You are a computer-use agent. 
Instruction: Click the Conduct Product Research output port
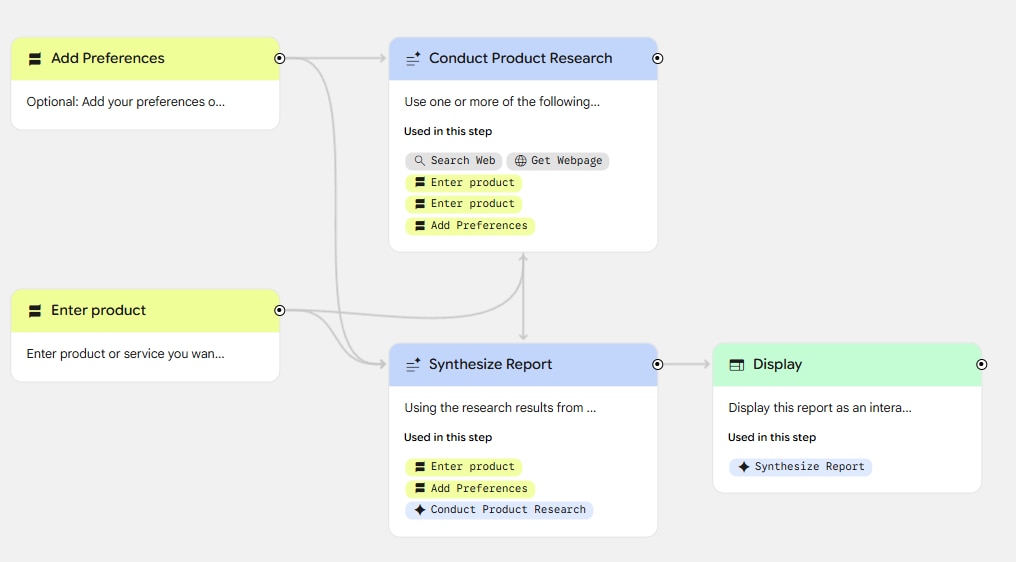point(657,58)
